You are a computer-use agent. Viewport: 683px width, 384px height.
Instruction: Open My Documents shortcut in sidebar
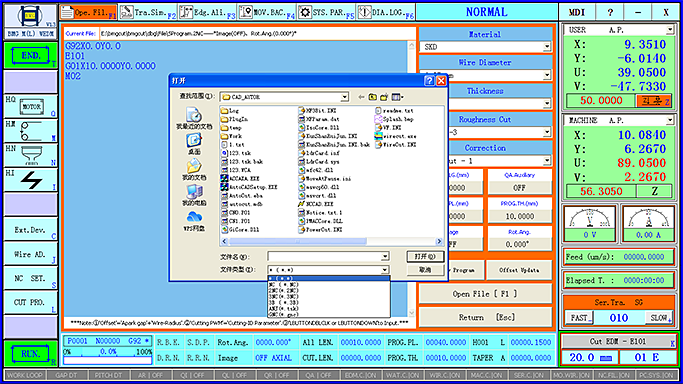click(x=194, y=170)
